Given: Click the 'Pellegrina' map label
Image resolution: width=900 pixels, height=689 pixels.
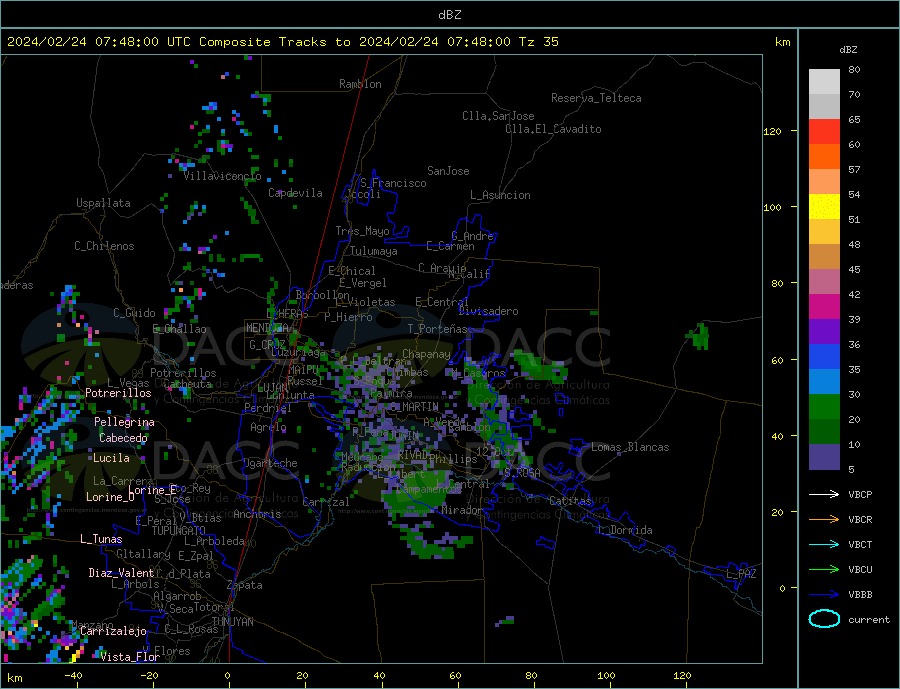Looking at the screenshot, I should [124, 422].
